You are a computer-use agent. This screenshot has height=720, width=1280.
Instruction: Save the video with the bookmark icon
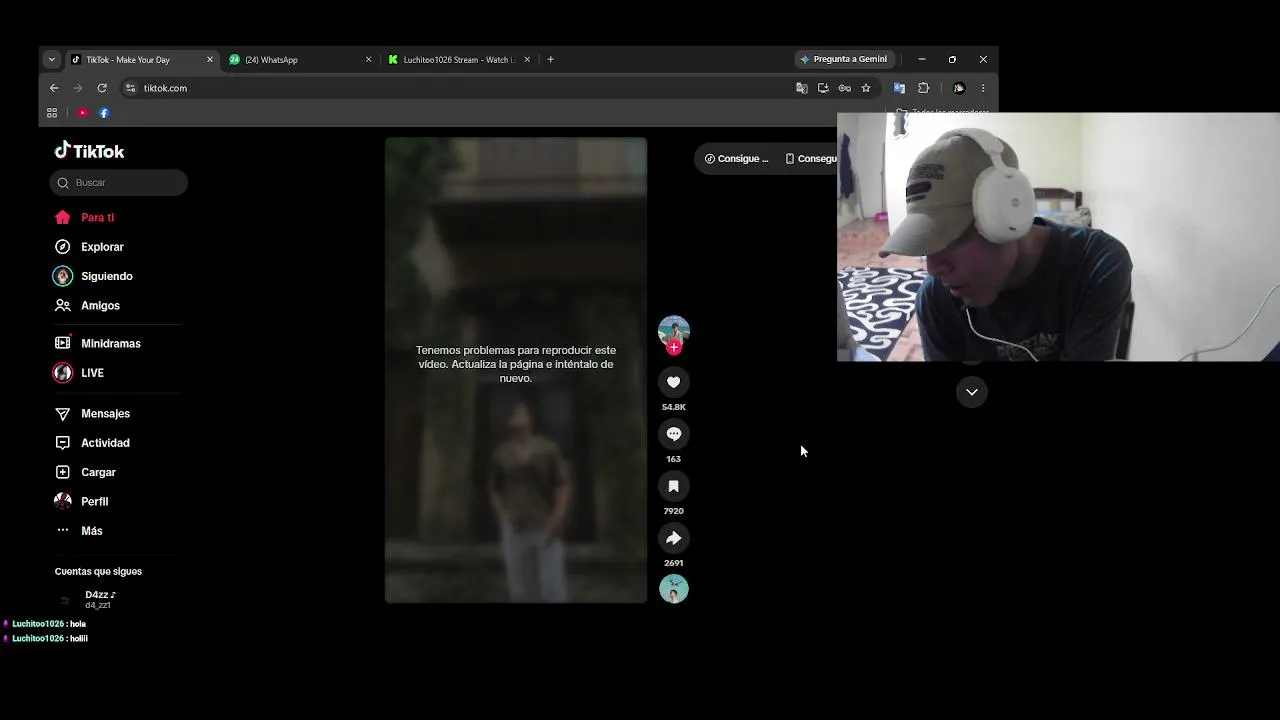(674, 486)
